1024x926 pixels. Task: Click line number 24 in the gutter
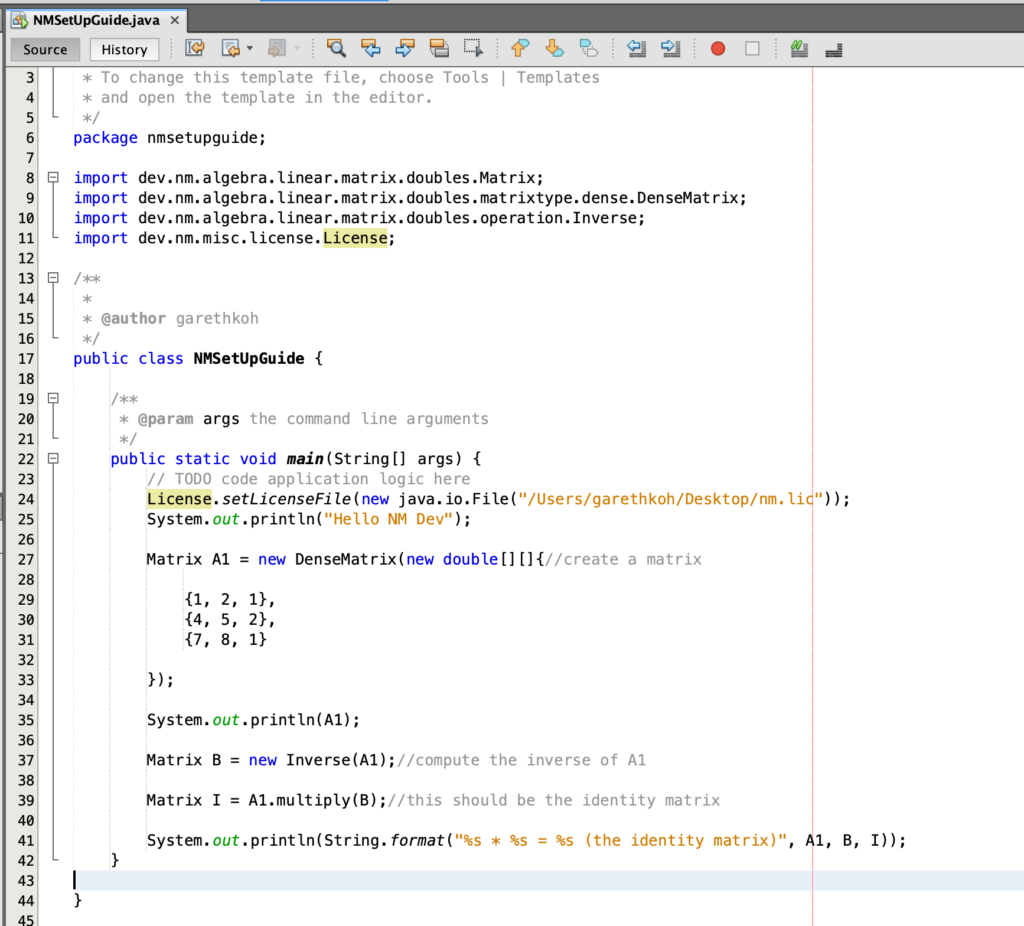click(x=25, y=498)
